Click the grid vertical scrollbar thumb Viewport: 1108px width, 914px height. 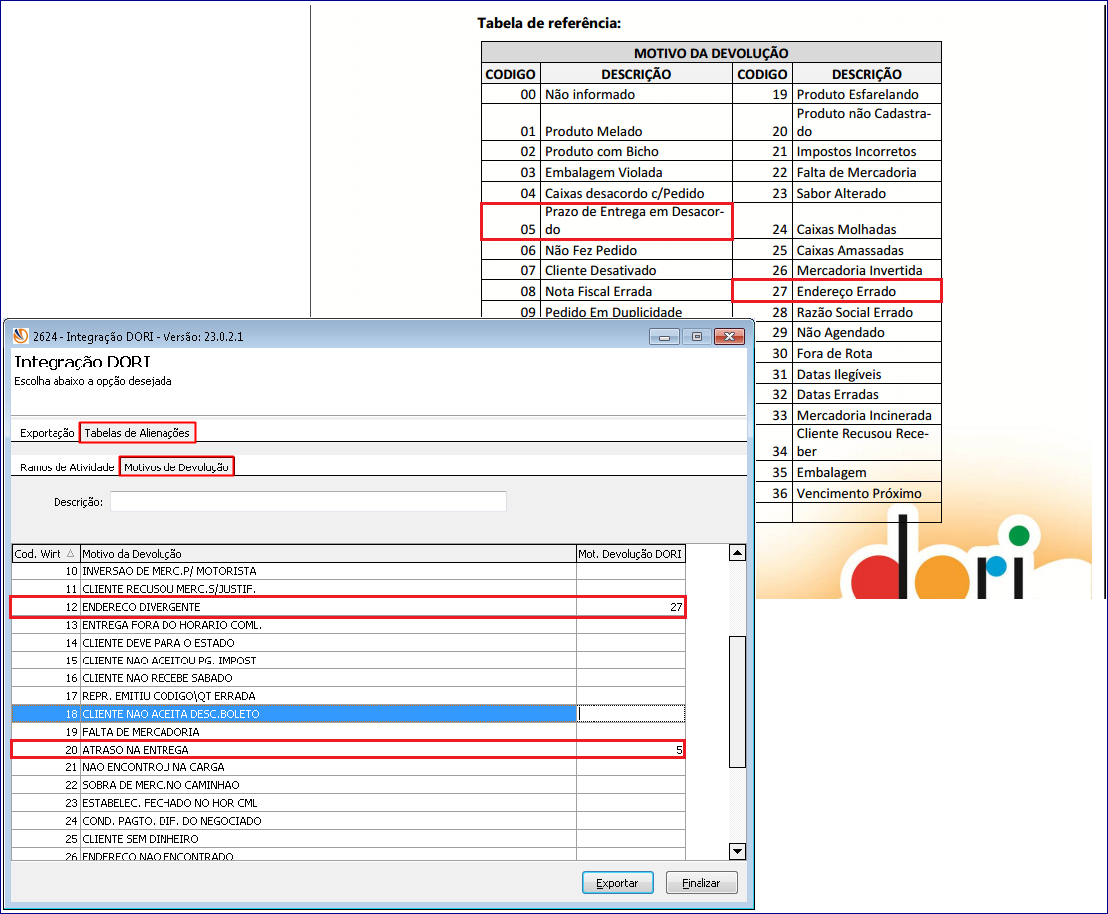point(737,701)
